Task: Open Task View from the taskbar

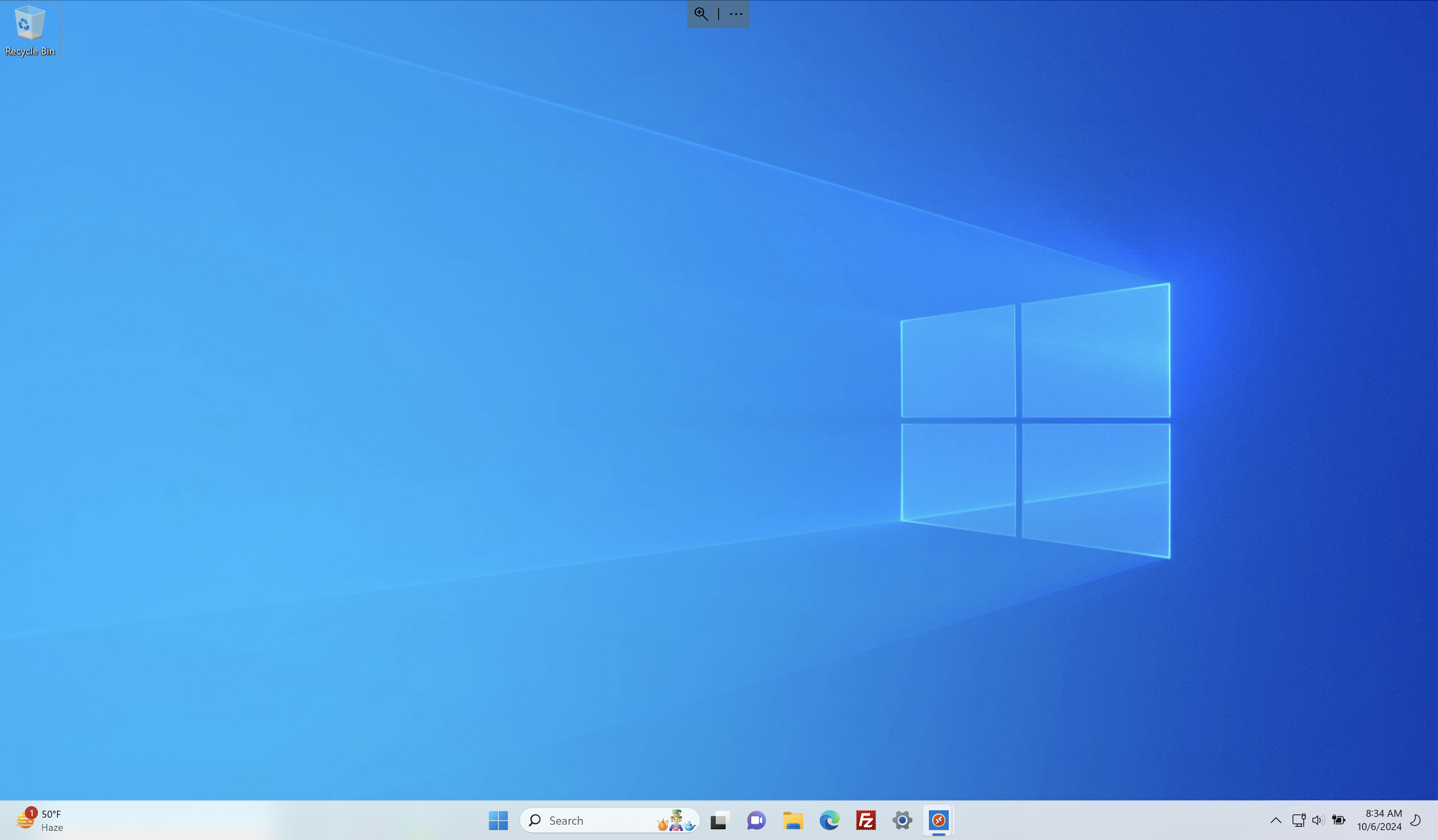Action: click(720, 821)
